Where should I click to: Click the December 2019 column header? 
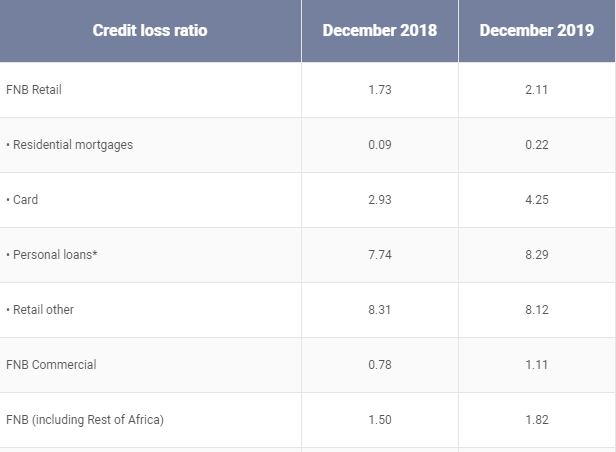click(x=536, y=30)
